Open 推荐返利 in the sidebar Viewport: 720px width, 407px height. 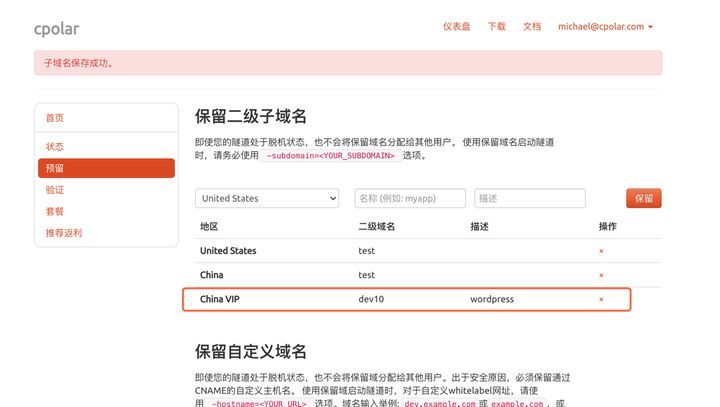point(64,233)
